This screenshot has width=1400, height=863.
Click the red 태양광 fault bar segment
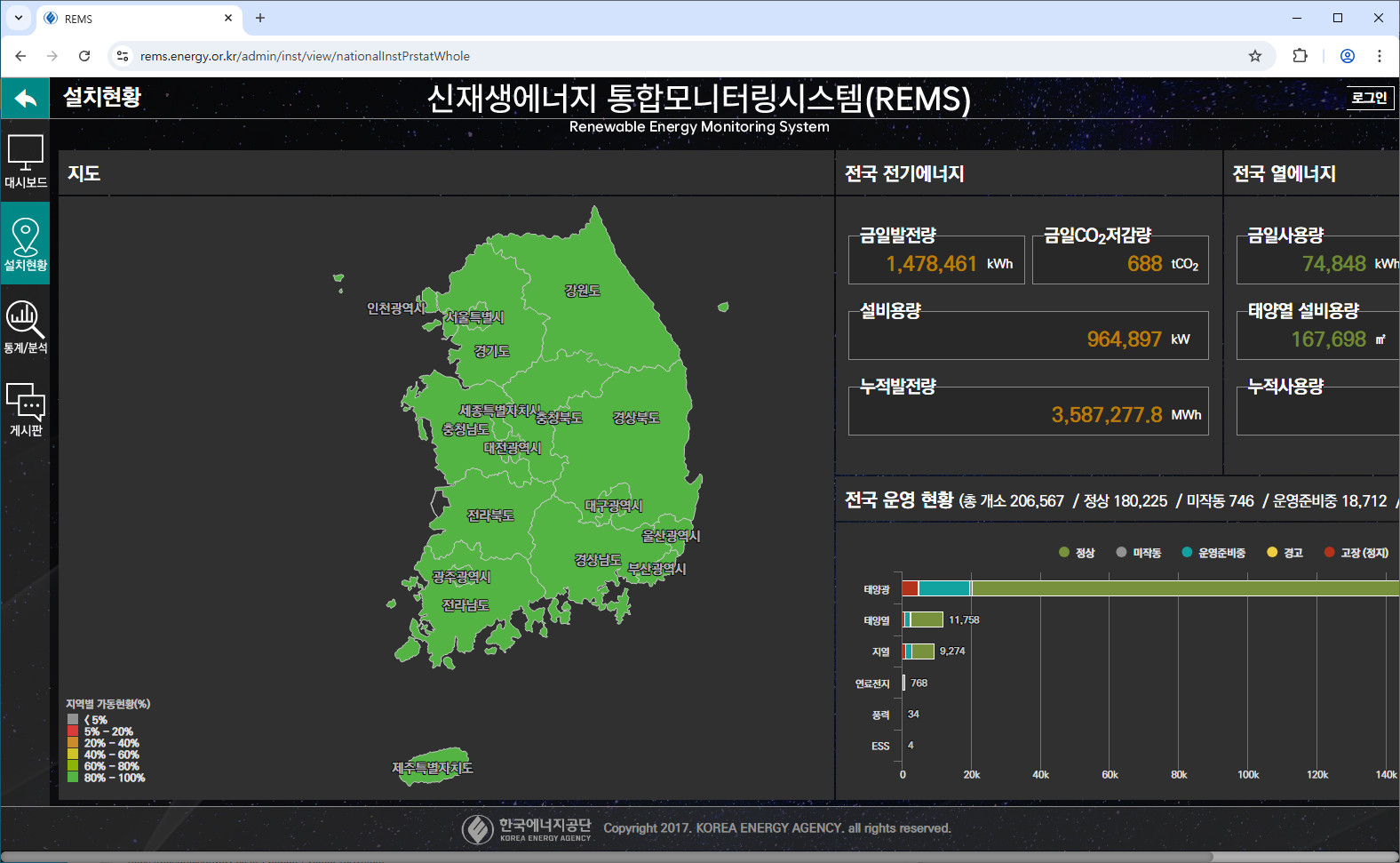pyautogui.click(x=910, y=588)
